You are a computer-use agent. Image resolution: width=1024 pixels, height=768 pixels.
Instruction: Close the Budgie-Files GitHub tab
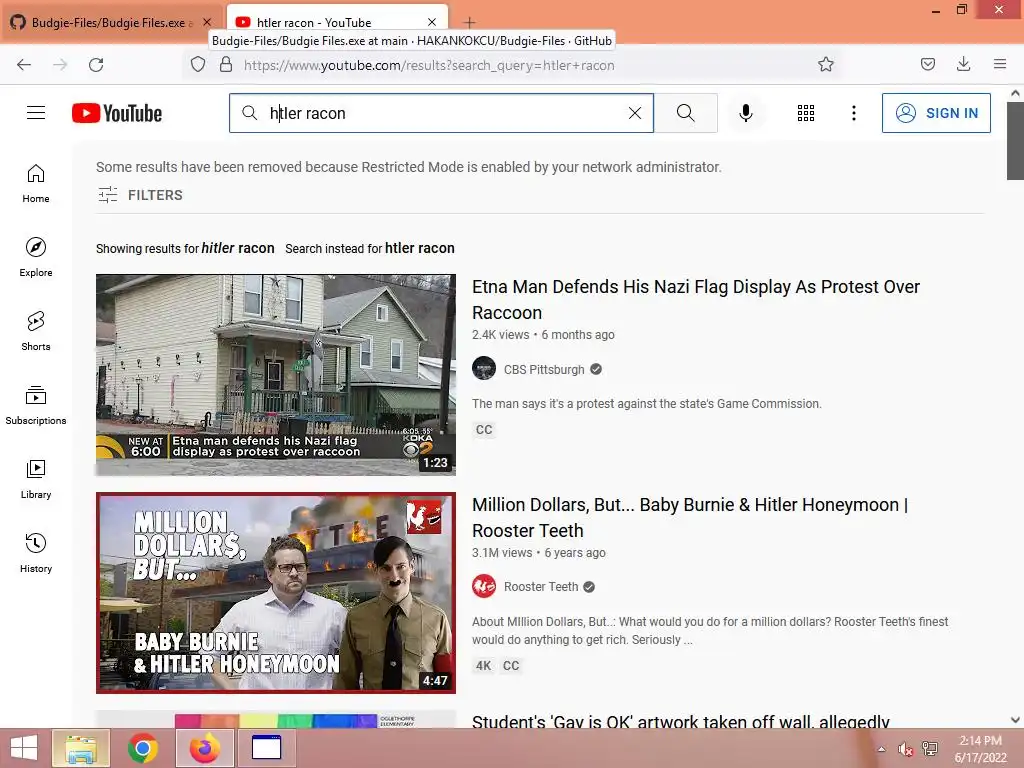click(207, 22)
